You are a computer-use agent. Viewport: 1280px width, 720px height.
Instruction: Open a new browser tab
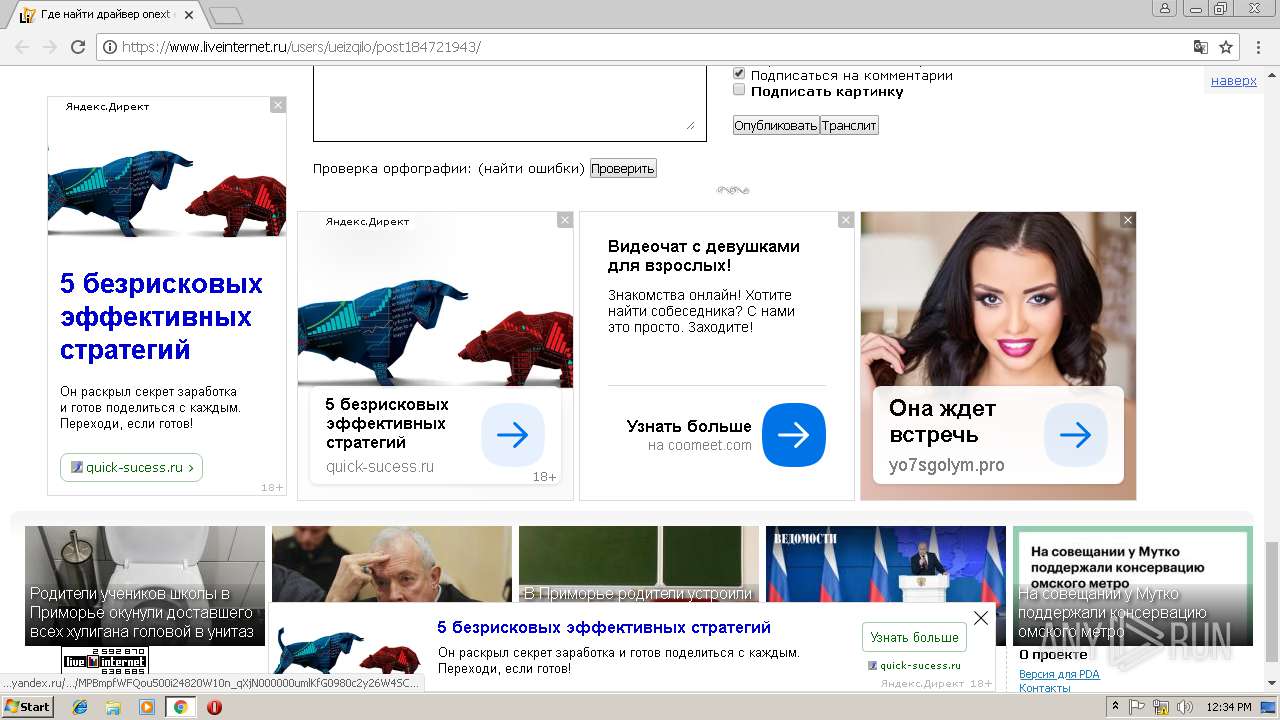click(226, 15)
